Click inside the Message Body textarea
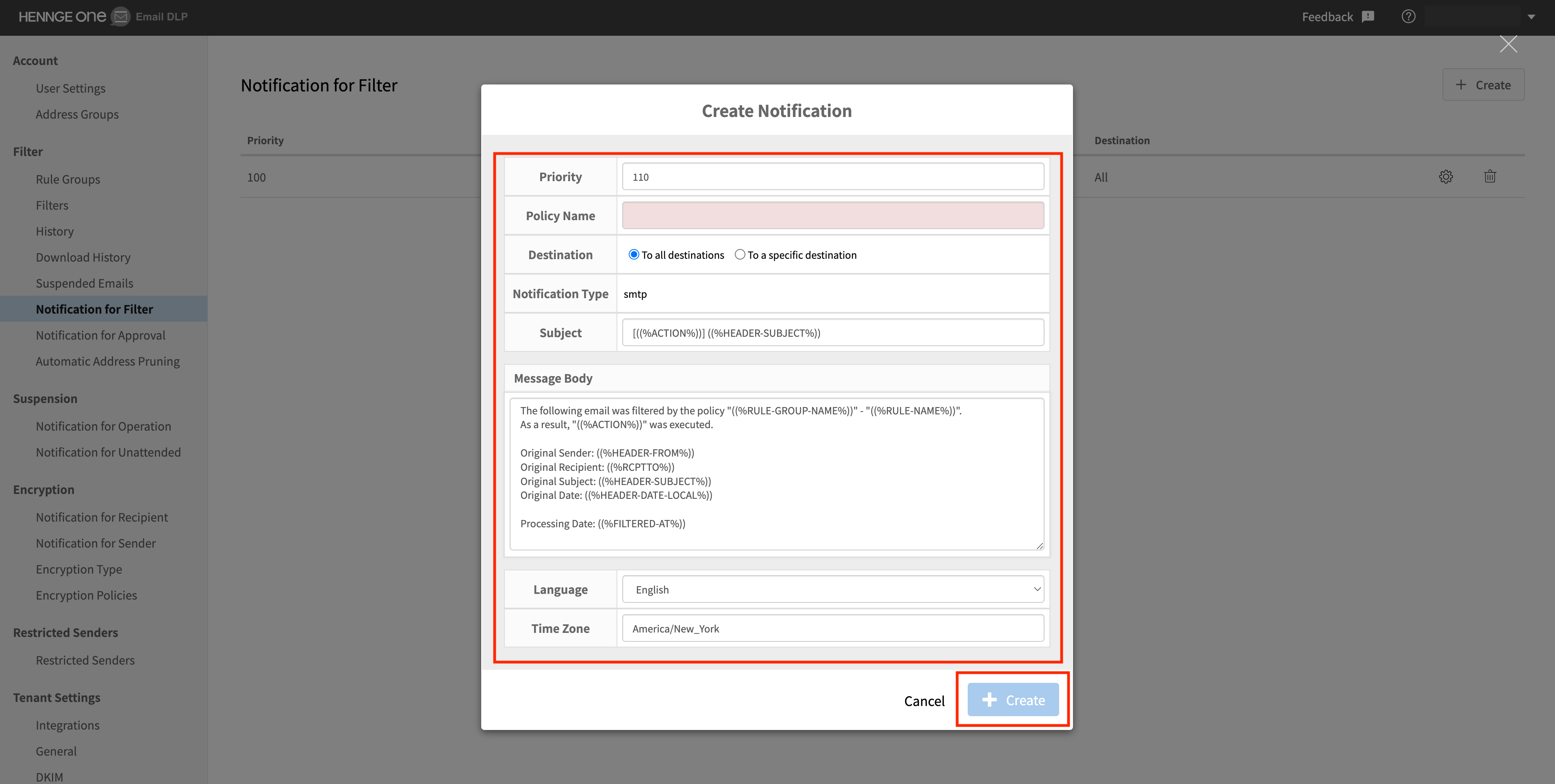 click(x=777, y=474)
